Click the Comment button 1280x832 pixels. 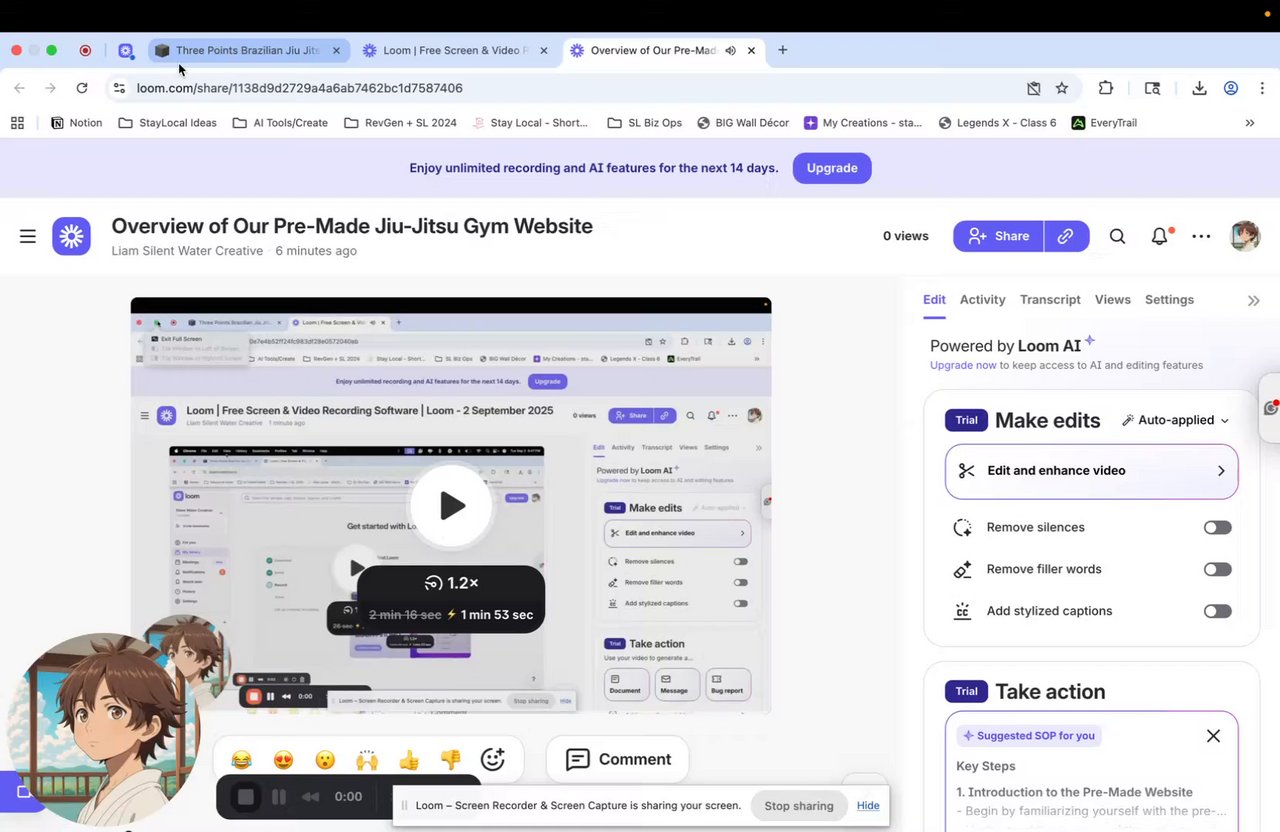(618, 760)
